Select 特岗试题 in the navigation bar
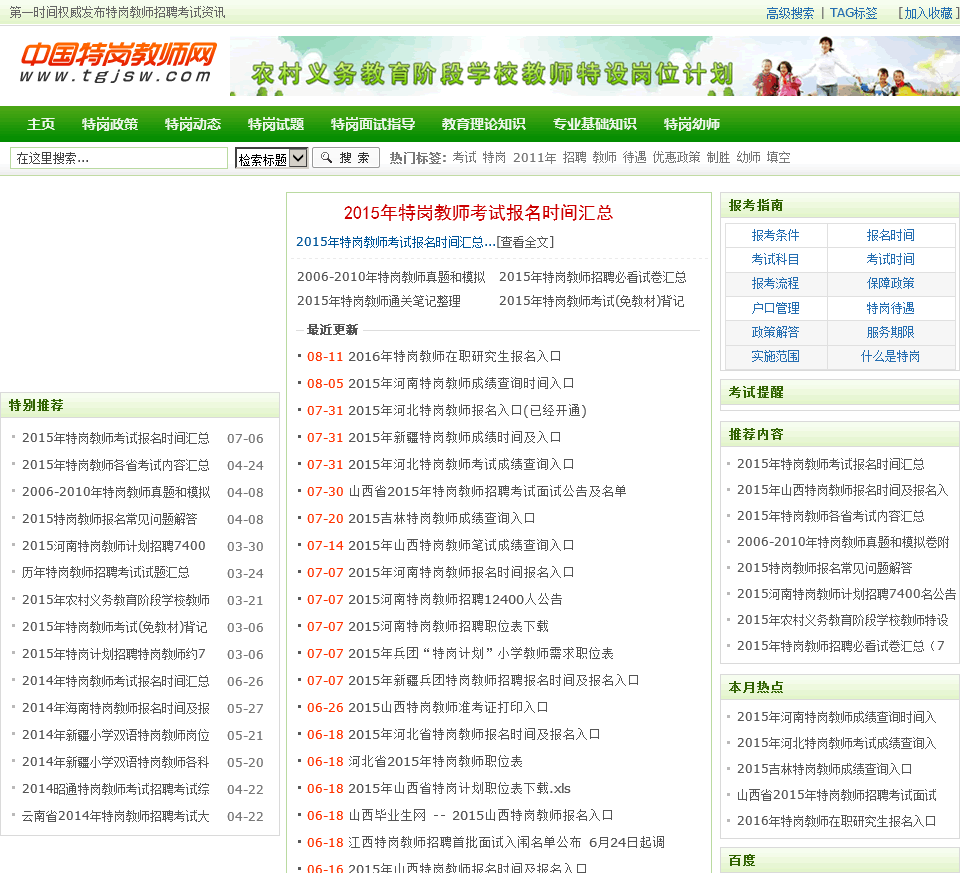The height and width of the screenshot is (873, 960). click(276, 124)
